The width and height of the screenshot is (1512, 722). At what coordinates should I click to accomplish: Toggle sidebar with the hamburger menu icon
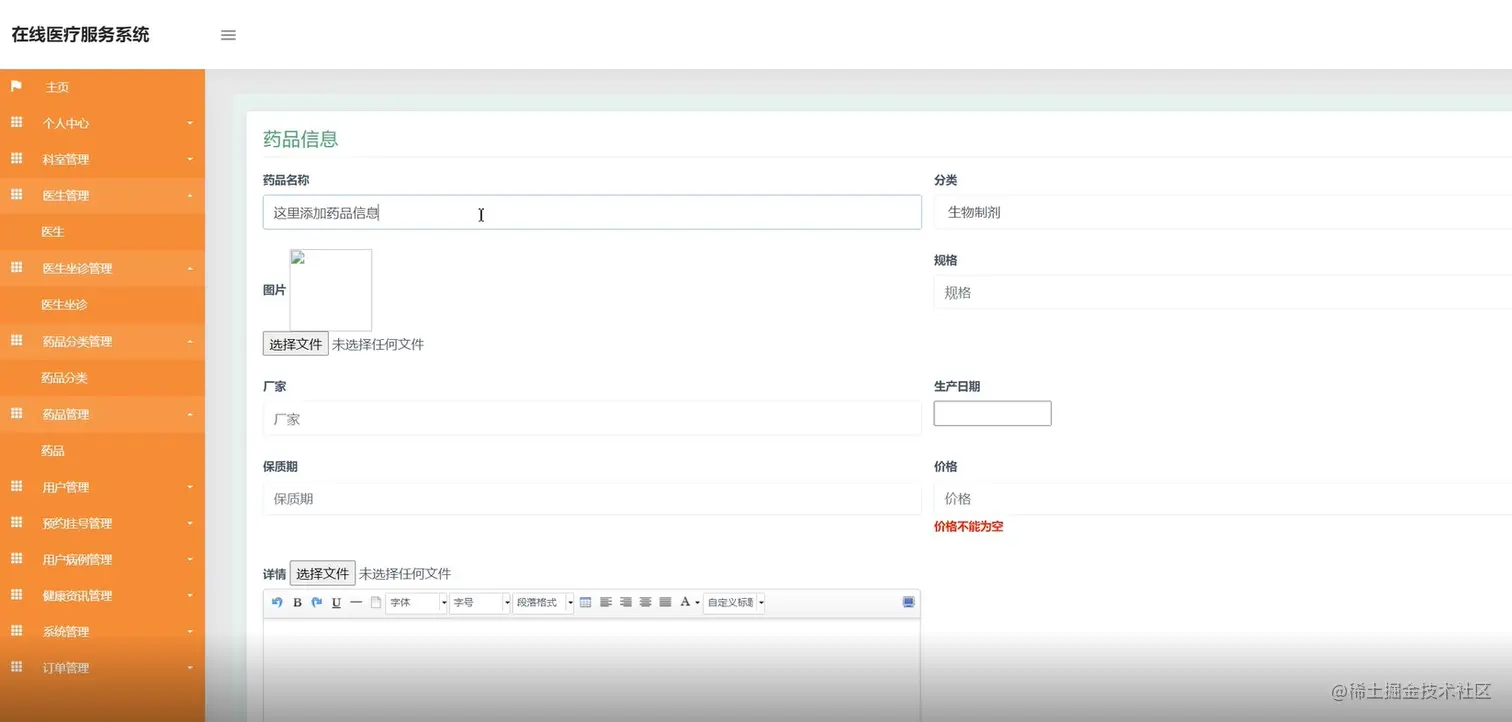(x=228, y=35)
